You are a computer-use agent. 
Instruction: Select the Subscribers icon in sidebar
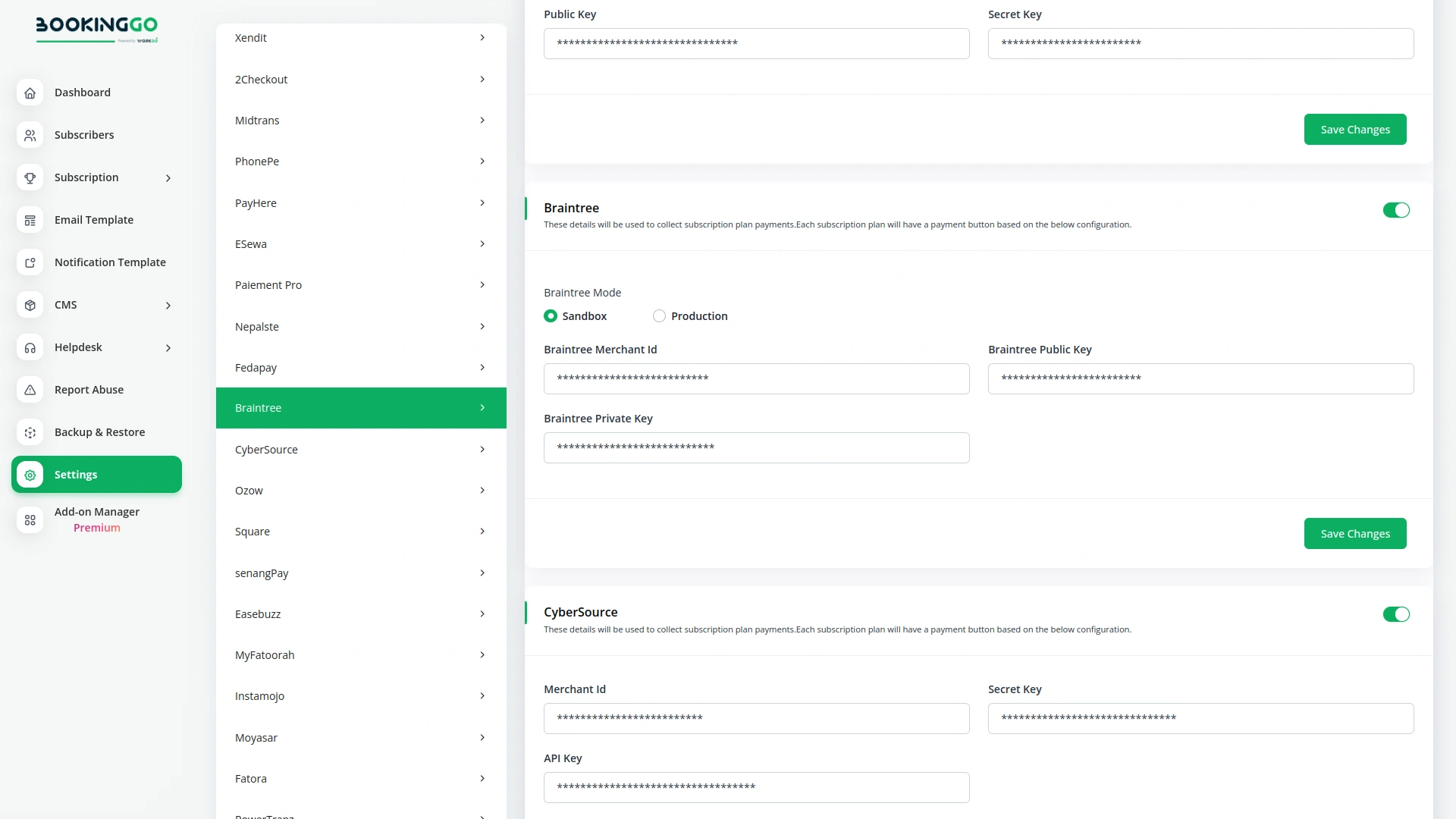(30, 135)
